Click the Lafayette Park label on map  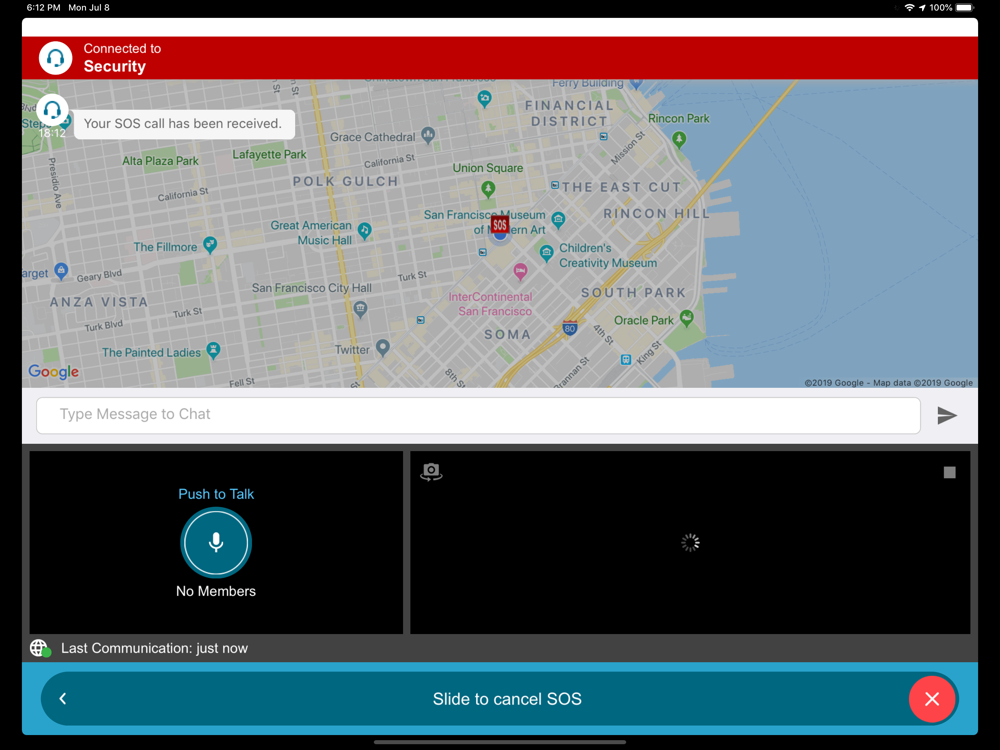[x=269, y=154]
